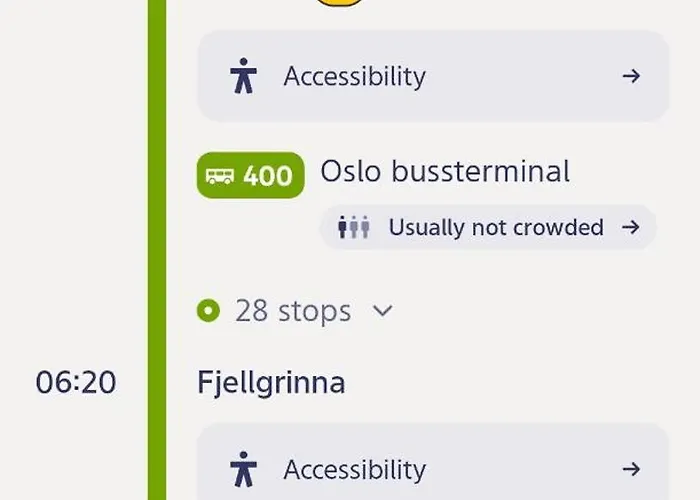
Task: Click the crowd people icon
Action: pyautogui.click(x=354, y=228)
